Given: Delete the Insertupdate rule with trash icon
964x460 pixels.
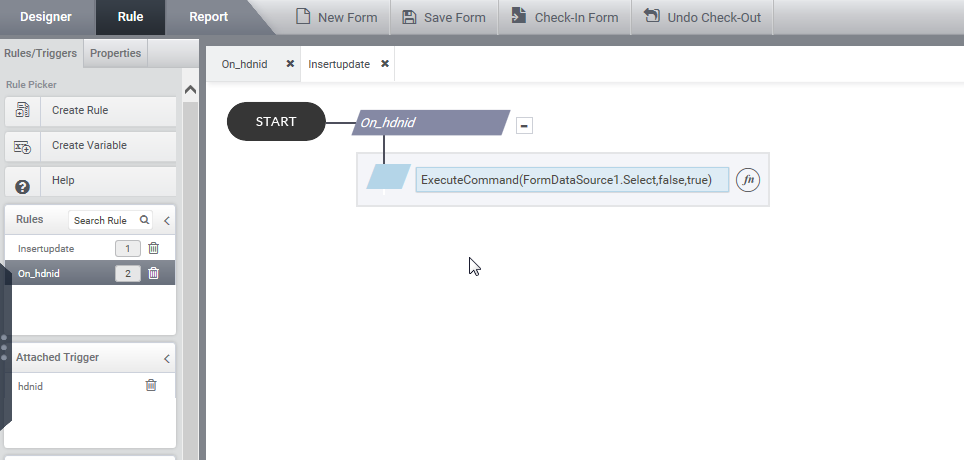Looking at the screenshot, I should (153, 249).
